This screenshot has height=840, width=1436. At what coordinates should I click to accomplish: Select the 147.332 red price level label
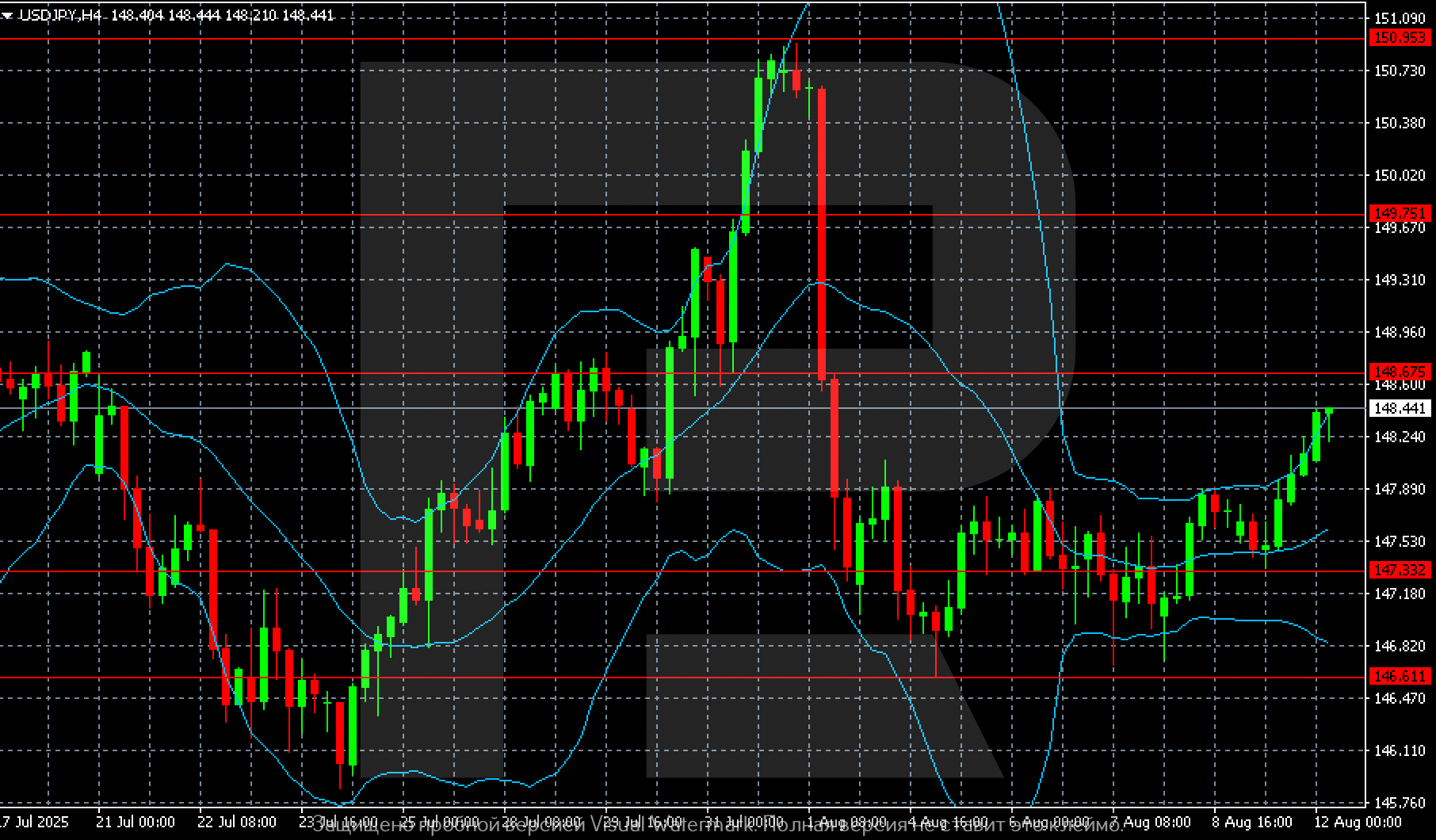click(1400, 570)
